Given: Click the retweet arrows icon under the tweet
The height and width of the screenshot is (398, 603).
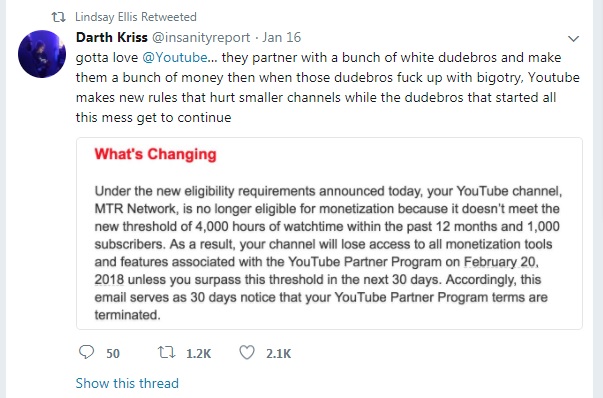Looking at the screenshot, I should pyautogui.click(x=167, y=352).
